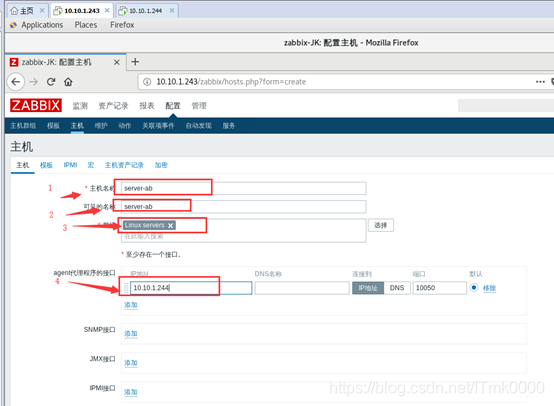Click the 移除 link for agent interface

click(489, 288)
